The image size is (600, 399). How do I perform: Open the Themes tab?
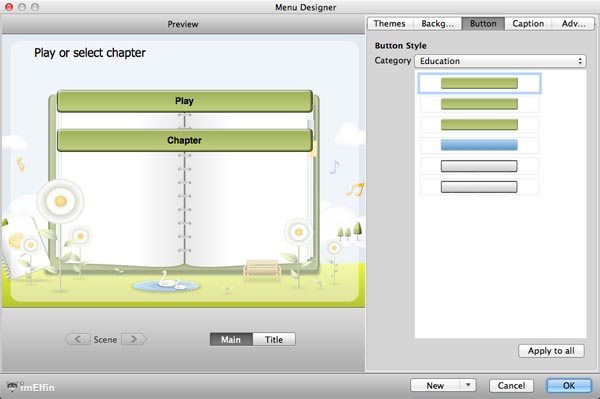tap(390, 24)
